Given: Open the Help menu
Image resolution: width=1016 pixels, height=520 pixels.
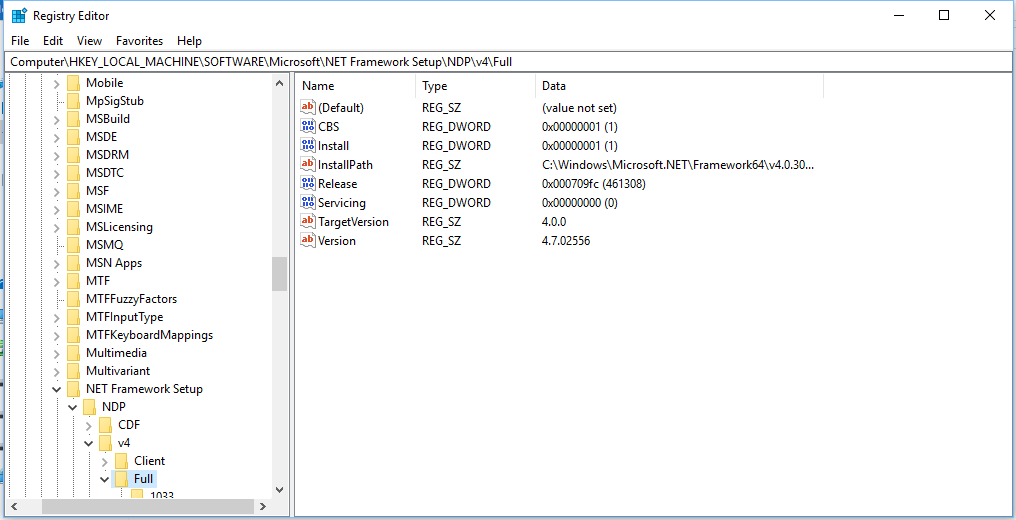Looking at the screenshot, I should tap(189, 41).
